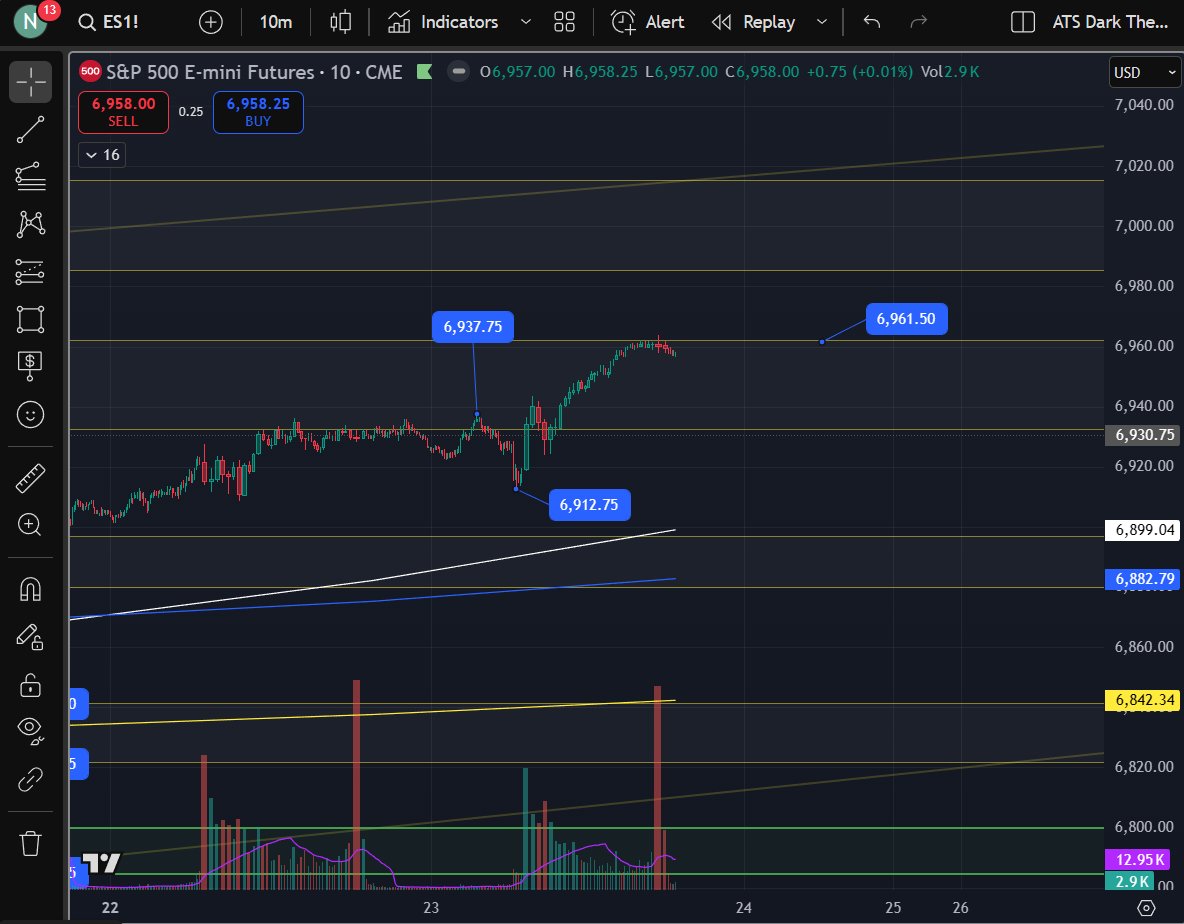Toggle stay in drawing mode
This screenshot has height=924, width=1184.
point(30,637)
